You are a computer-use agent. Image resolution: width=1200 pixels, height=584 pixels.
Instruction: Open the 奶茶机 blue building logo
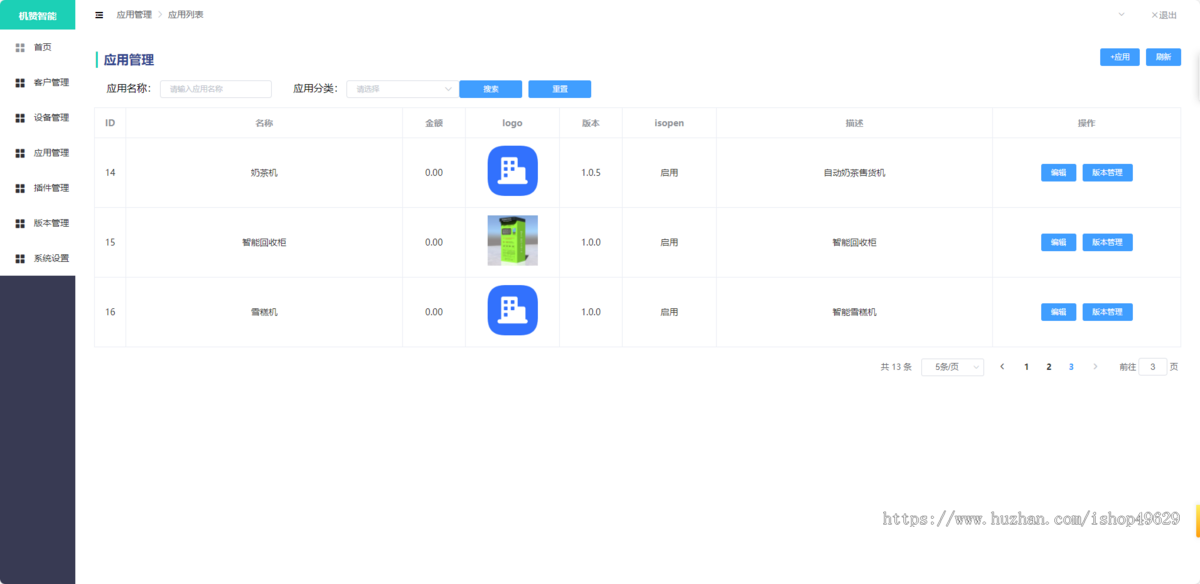pos(513,171)
